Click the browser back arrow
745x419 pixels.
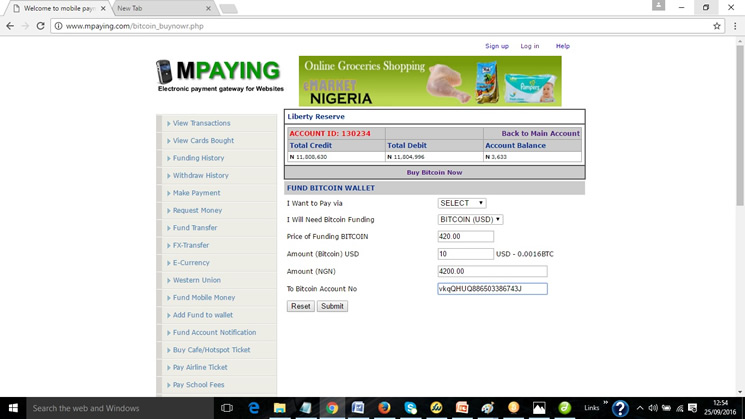[10, 26]
